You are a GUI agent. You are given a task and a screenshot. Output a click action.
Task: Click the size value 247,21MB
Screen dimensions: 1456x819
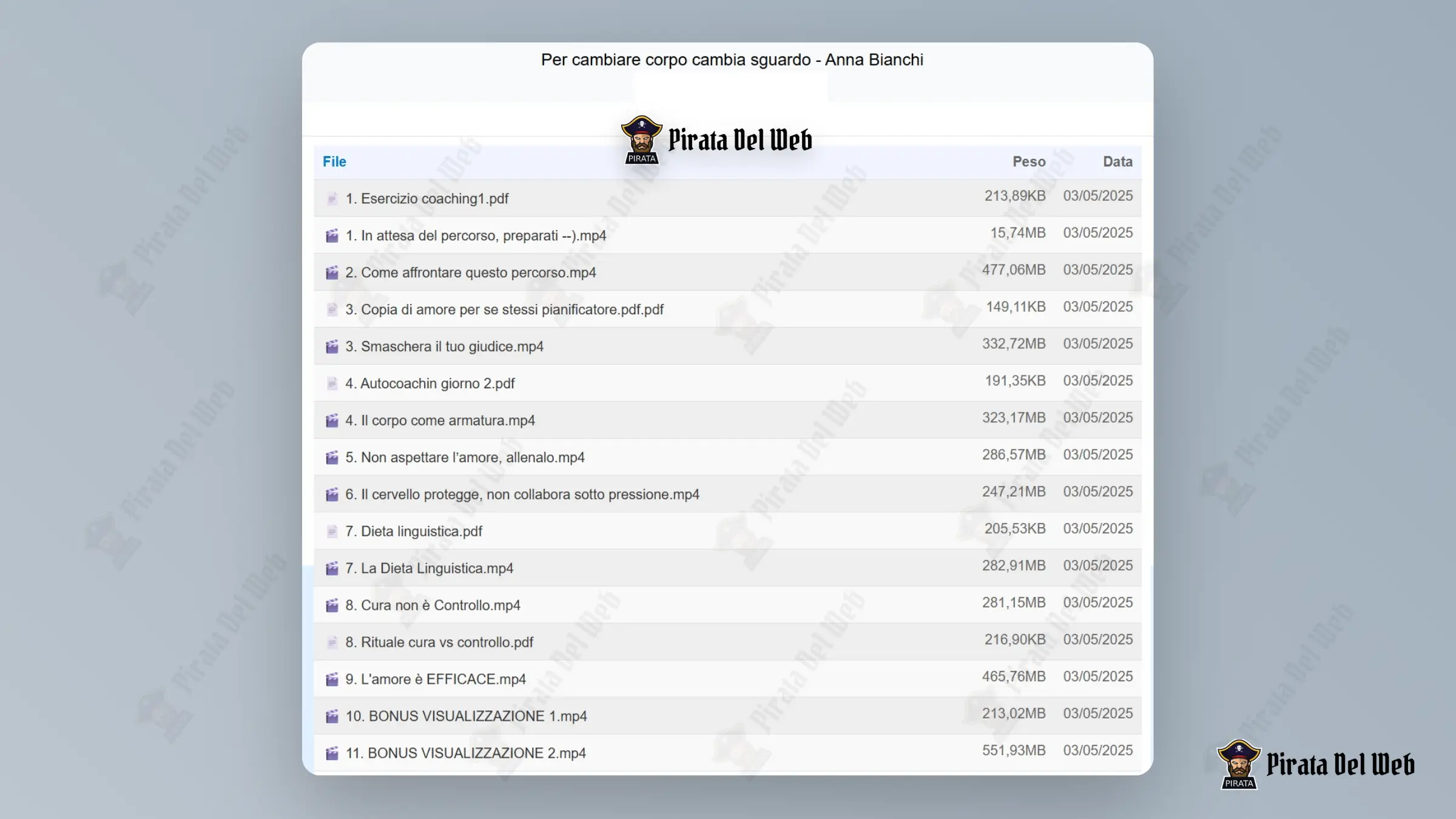click(1014, 492)
